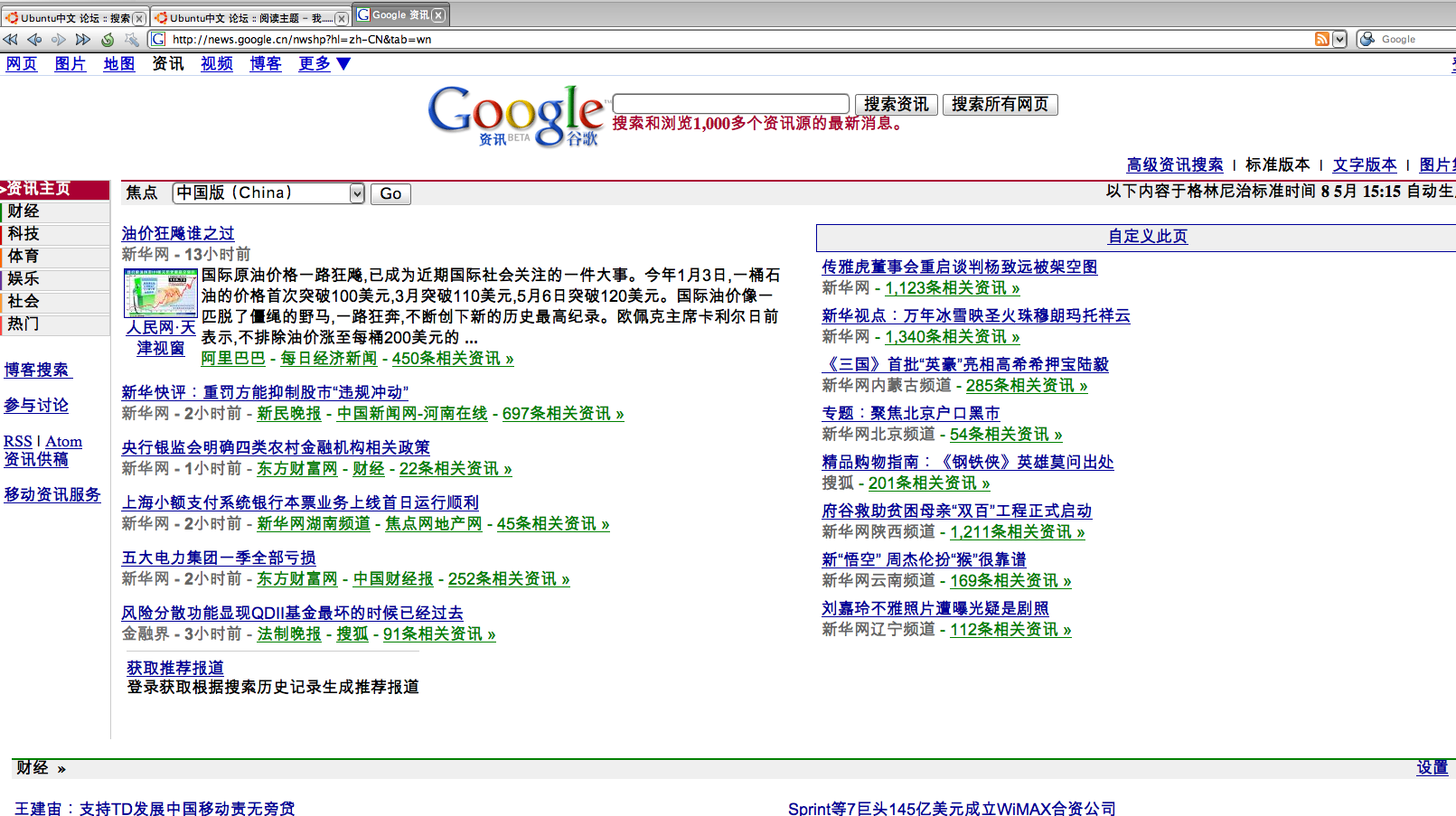Click the browser Back arrow icon
Viewport: 1456px width, 816px height.
tap(34, 39)
